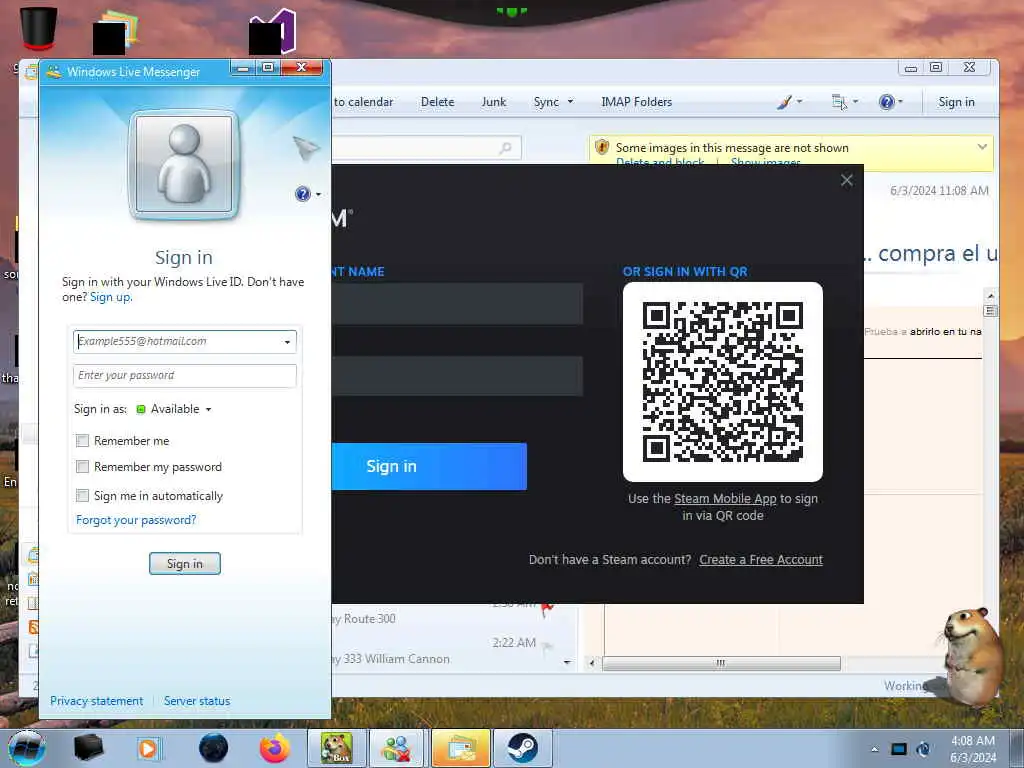
Task: Open the mail window help icon
Action: (890, 102)
